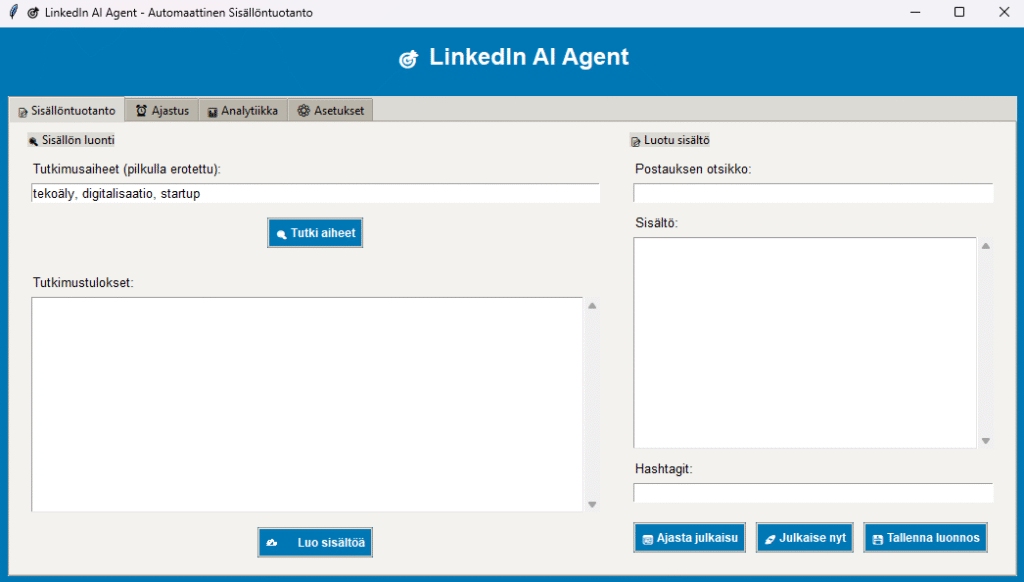The image size is (1024, 582).
Task: Click the magnifier icon on Tutki aiheet button
Action: [x=281, y=234]
